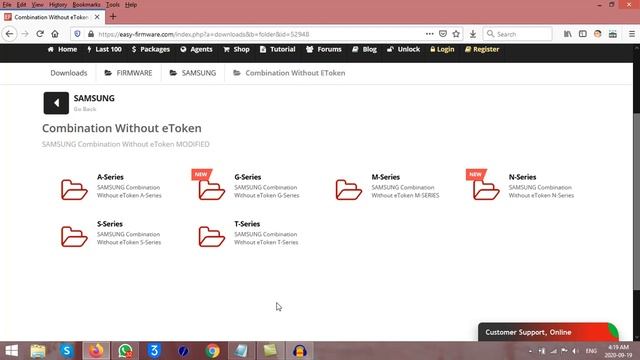Open Unlock nav item
The height and width of the screenshot is (360, 640).
pyautogui.click(x=403, y=49)
